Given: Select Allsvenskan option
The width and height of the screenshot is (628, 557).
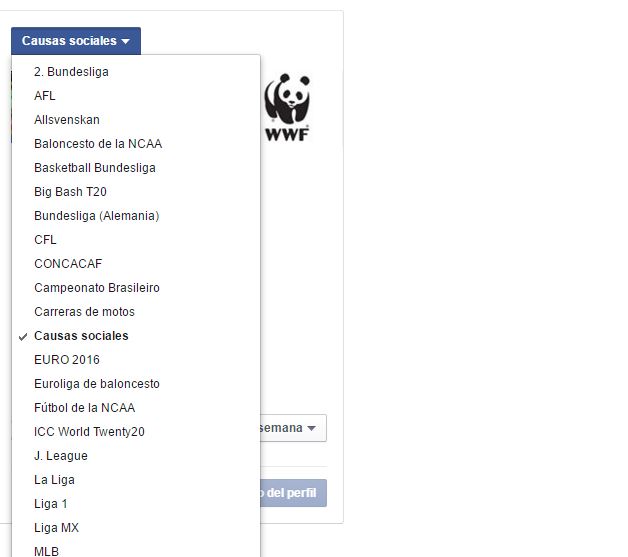Looking at the screenshot, I should [x=136, y=120].
